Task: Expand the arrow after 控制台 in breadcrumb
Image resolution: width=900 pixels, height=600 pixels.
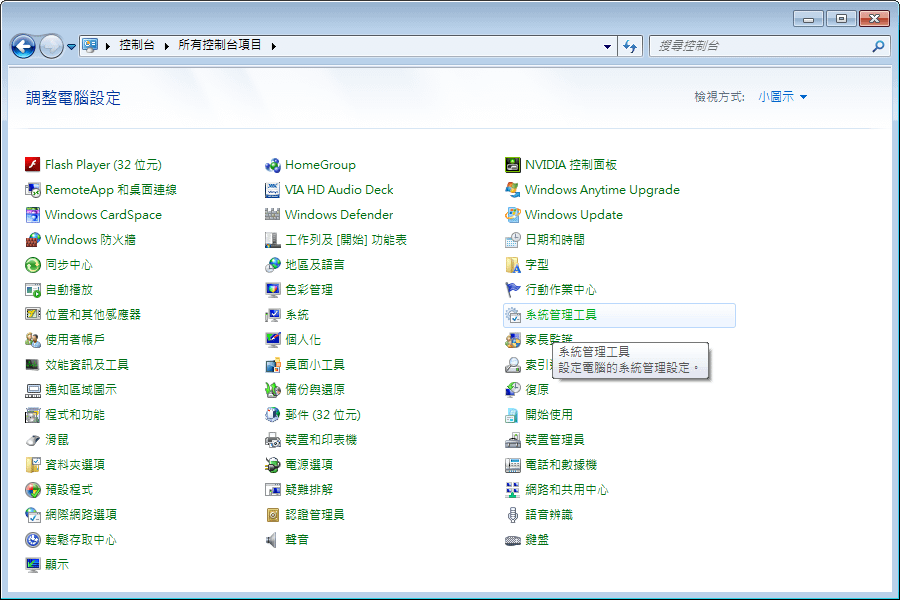Action: point(166,46)
